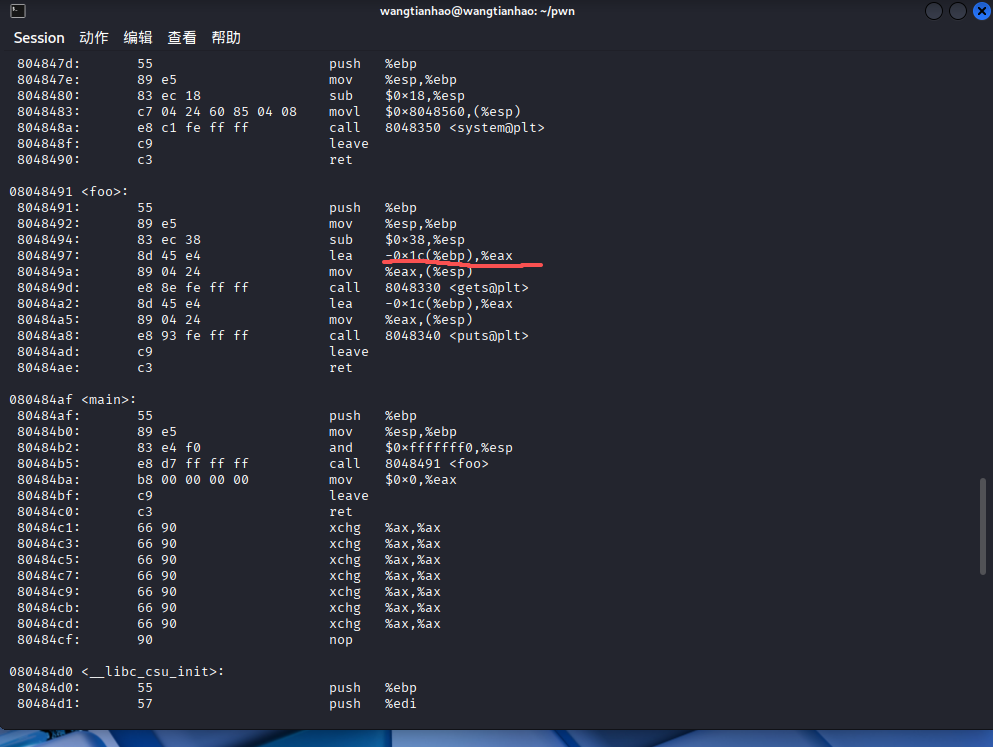Click the bytes e8 d7 ff ff ff

coord(193,464)
